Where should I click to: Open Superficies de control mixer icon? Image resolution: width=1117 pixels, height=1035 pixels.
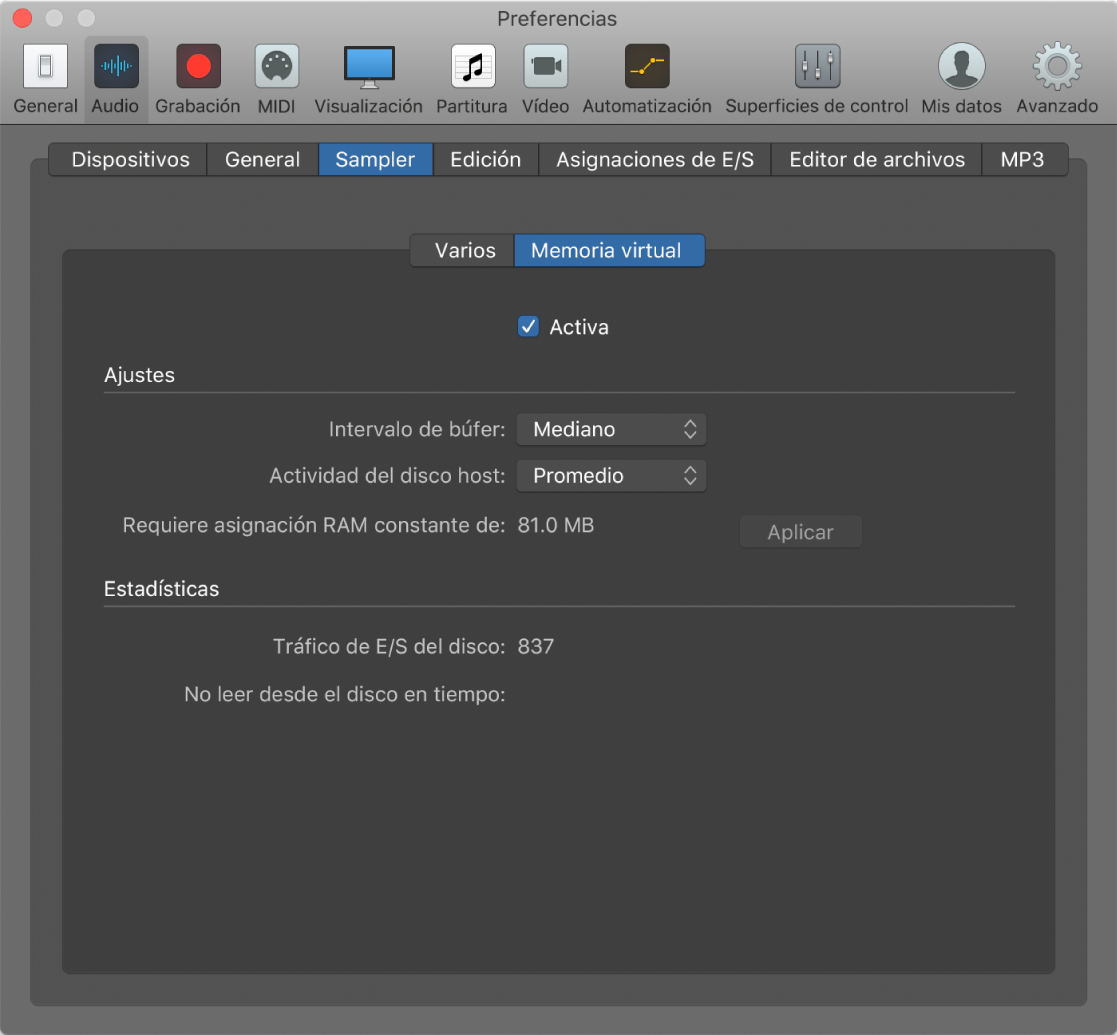pos(817,67)
